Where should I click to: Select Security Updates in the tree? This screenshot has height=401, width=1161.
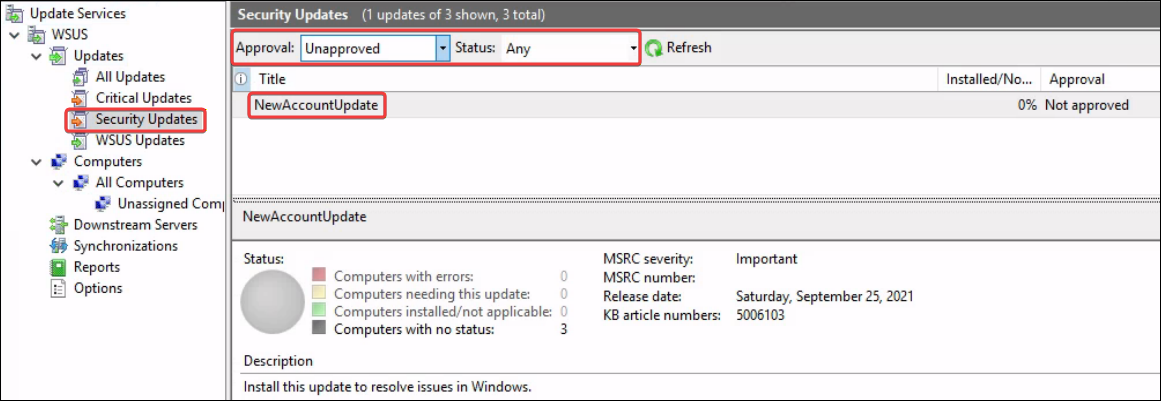(x=146, y=120)
